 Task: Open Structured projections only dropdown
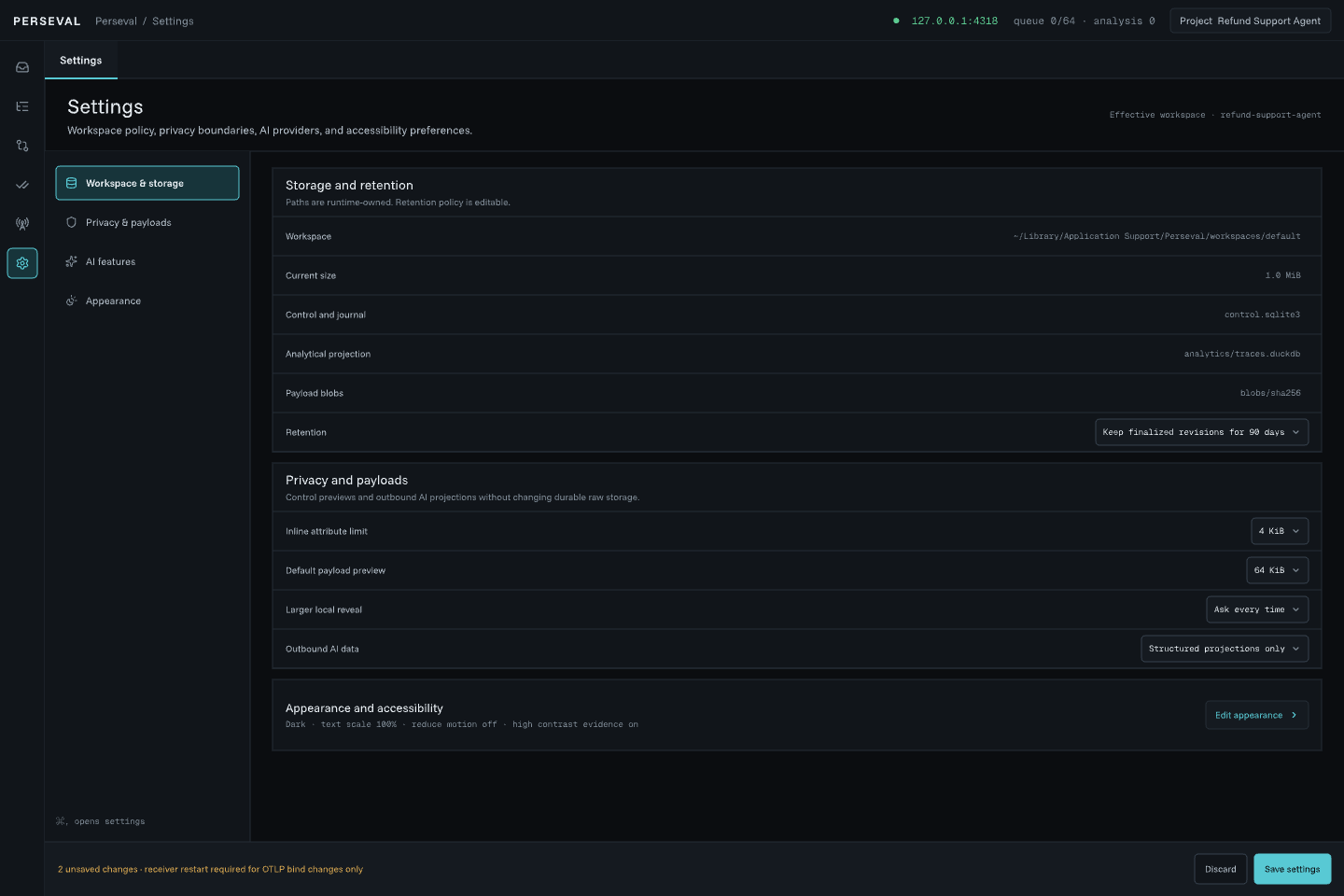click(1225, 649)
